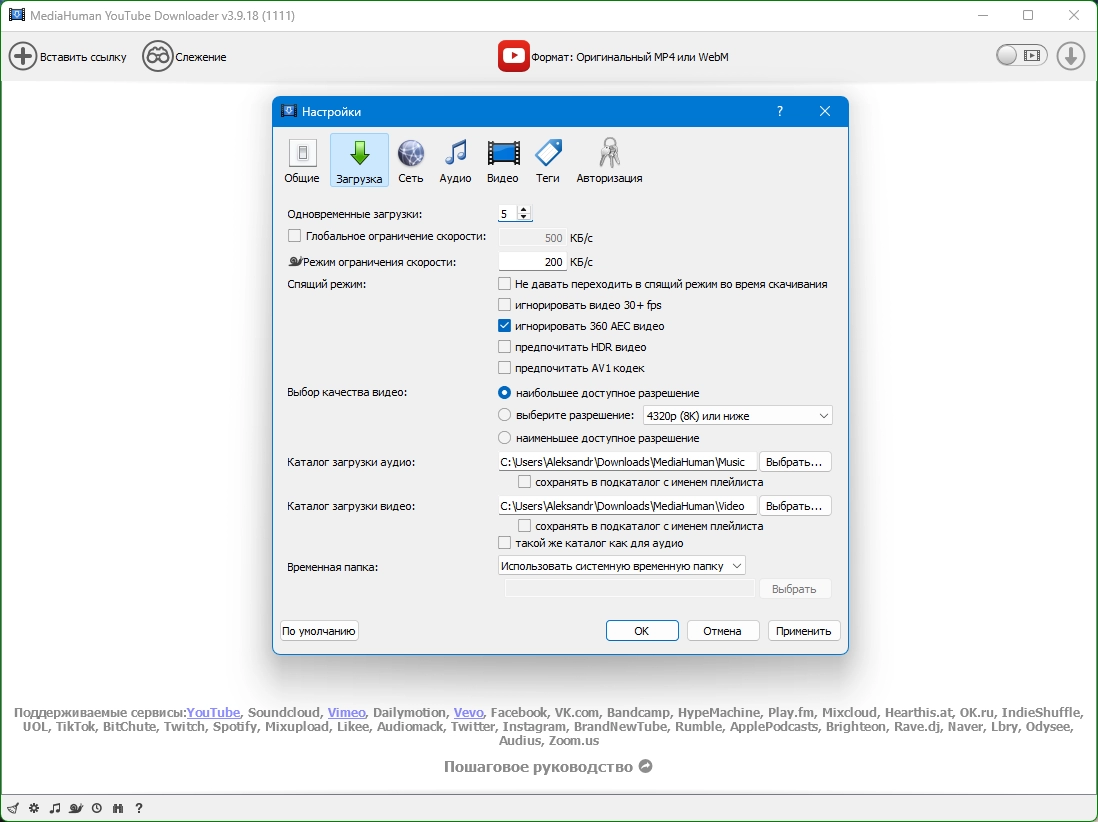This screenshot has width=1098, height=822.
Task: Check video сохранять в подкаталог с именем плейлиста
Action: pos(524,526)
